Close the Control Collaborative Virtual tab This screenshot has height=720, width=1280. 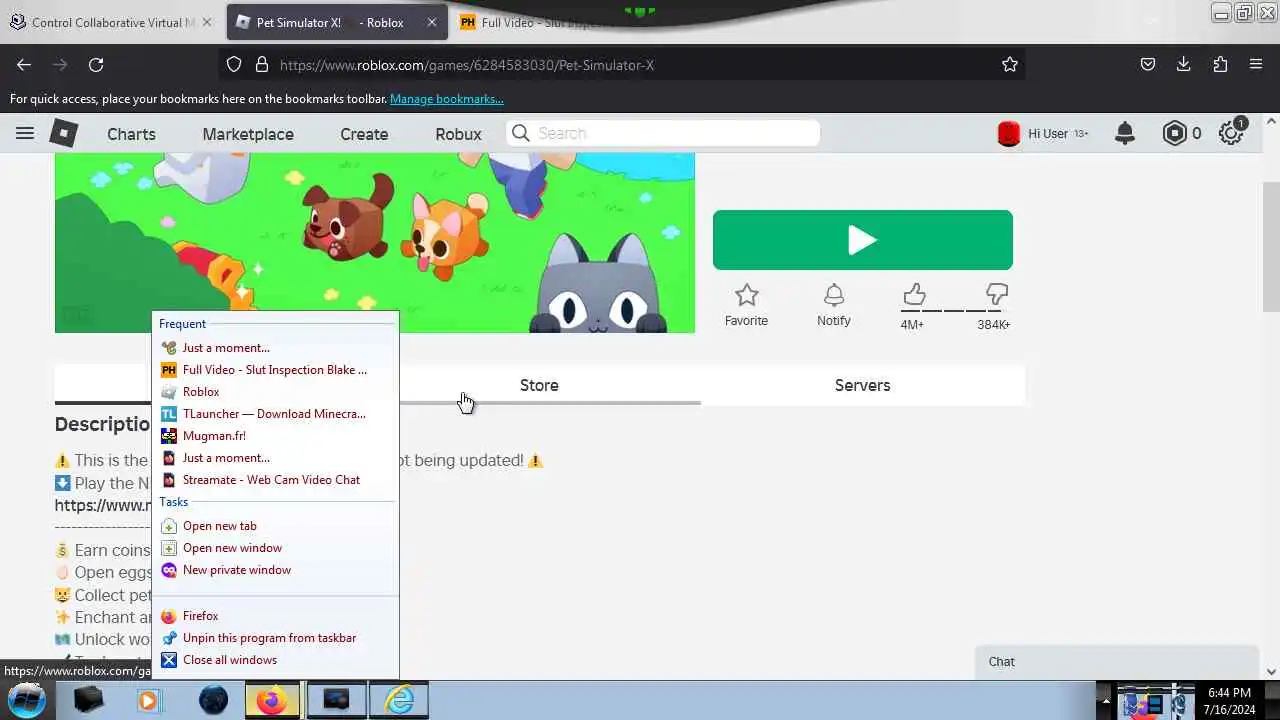(x=208, y=22)
